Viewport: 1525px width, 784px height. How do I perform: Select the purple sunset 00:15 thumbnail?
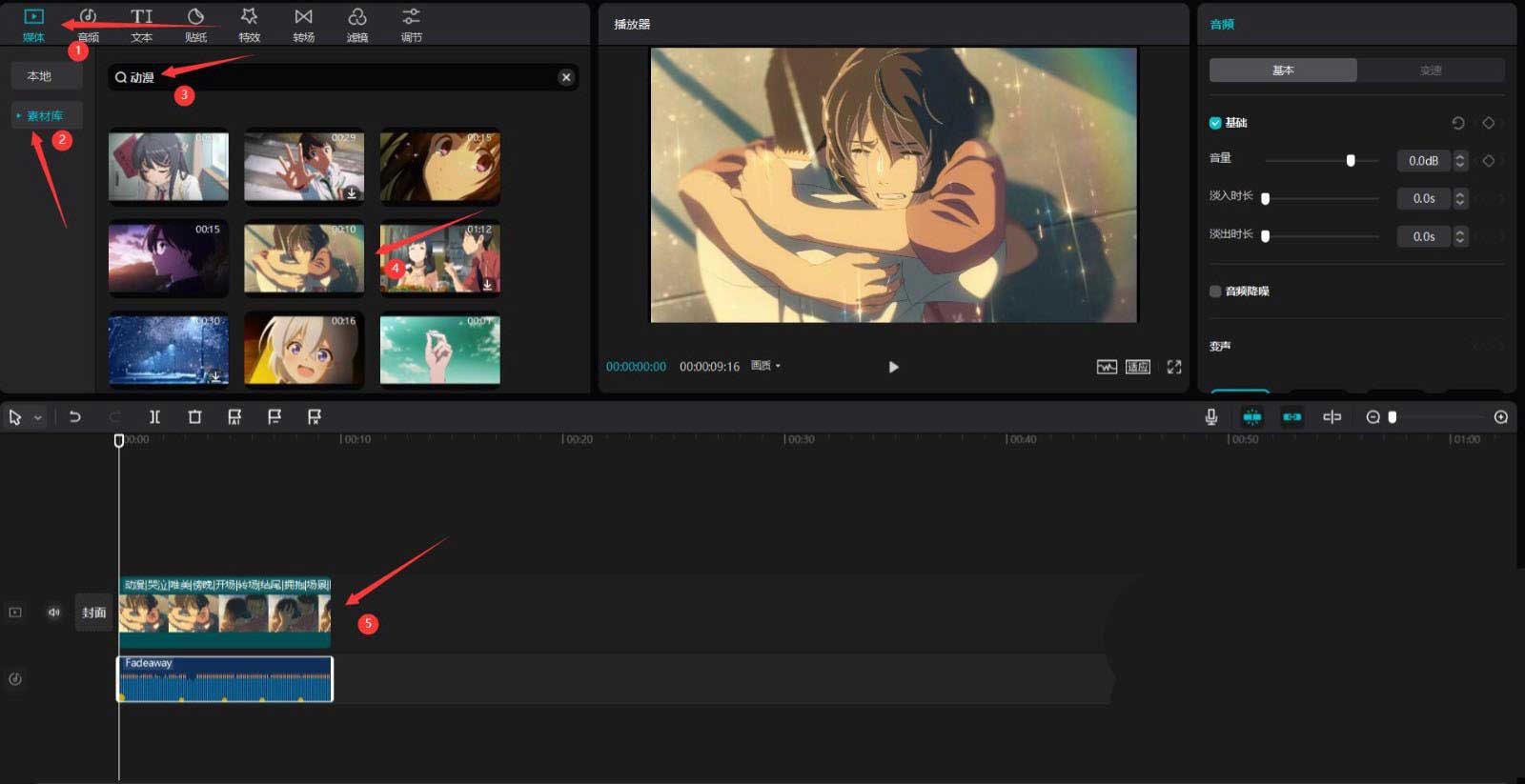point(169,257)
